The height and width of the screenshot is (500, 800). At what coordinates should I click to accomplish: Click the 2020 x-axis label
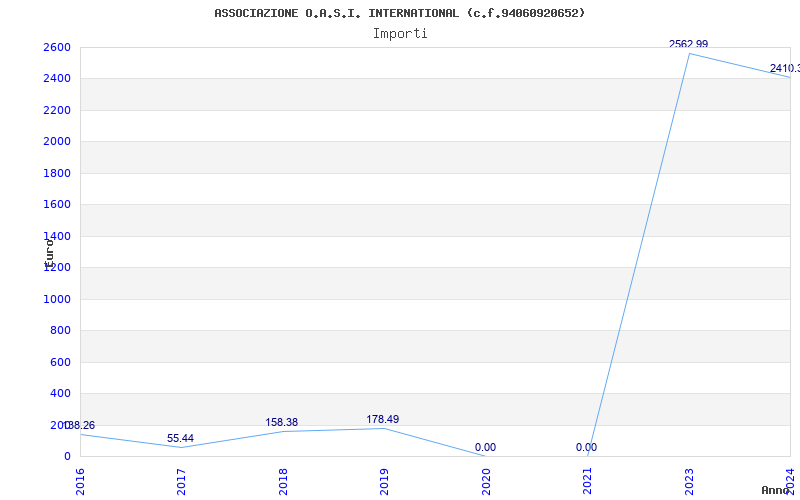486,482
